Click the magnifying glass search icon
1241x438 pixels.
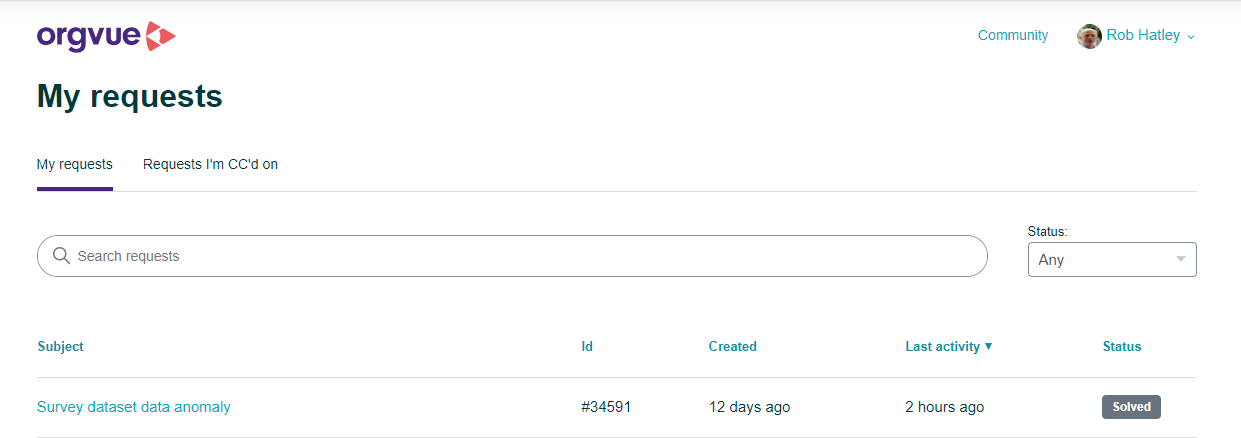point(61,256)
